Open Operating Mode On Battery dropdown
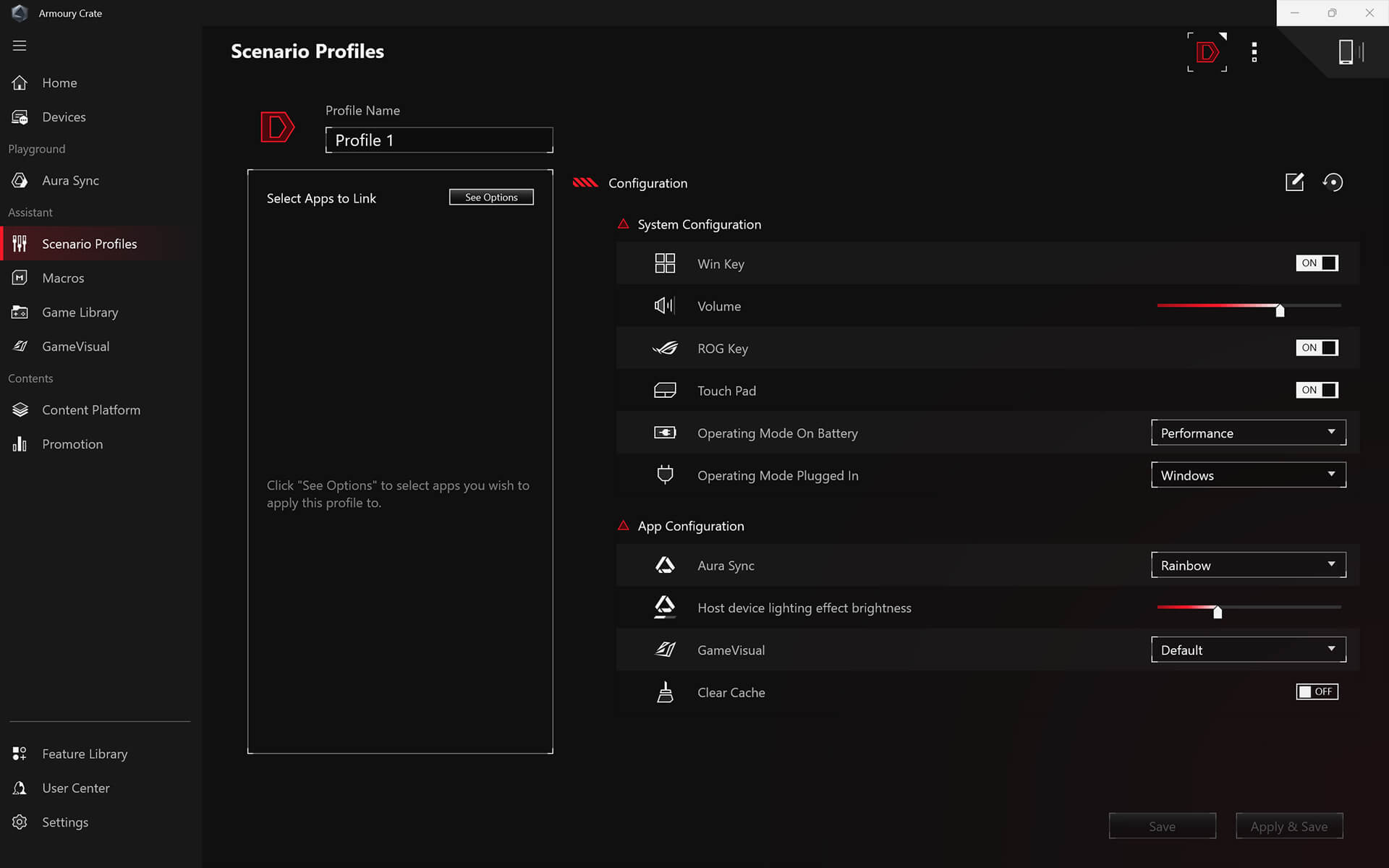Image resolution: width=1389 pixels, height=868 pixels. pyautogui.click(x=1248, y=433)
